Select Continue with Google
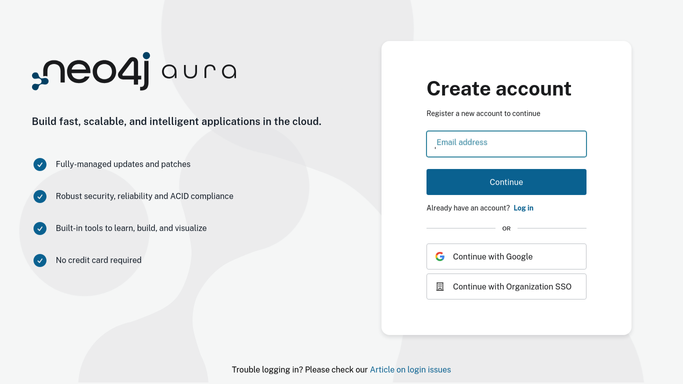This screenshot has height=384, width=683. pyautogui.click(x=506, y=256)
